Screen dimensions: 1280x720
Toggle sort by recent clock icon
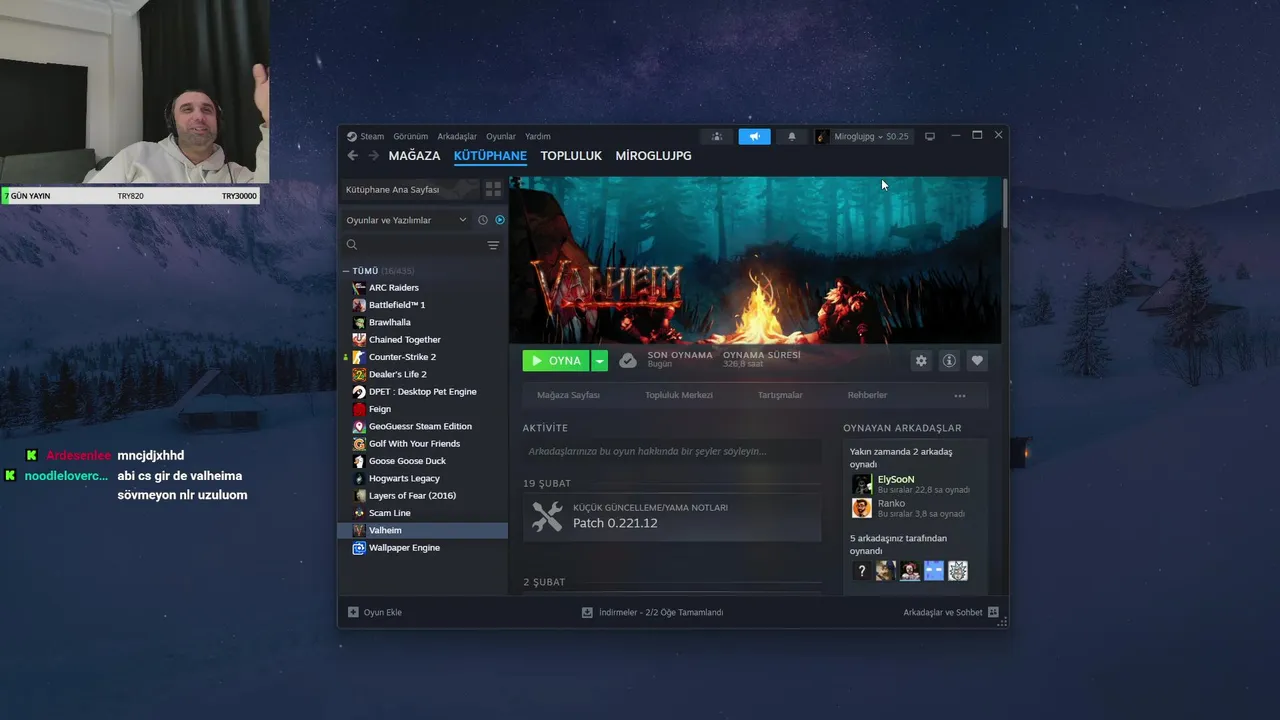(x=483, y=220)
